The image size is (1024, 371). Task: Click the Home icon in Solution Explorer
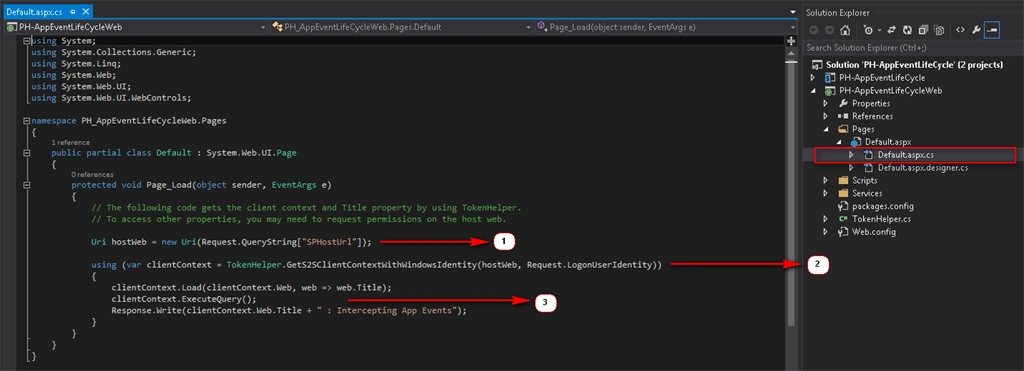[845, 30]
